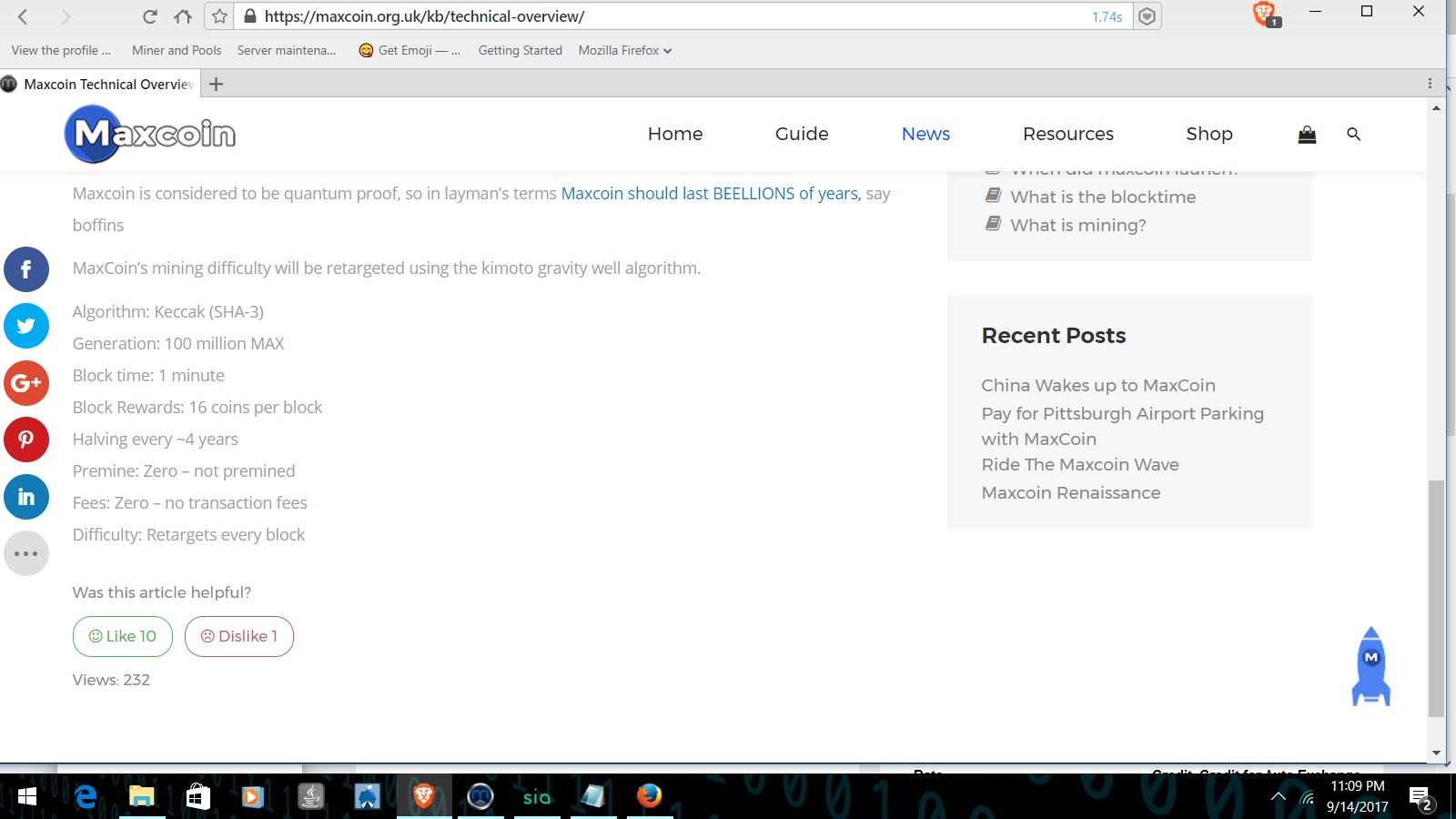The height and width of the screenshot is (819, 1456).
Task: Open the Home menu item
Action: tap(675, 134)
